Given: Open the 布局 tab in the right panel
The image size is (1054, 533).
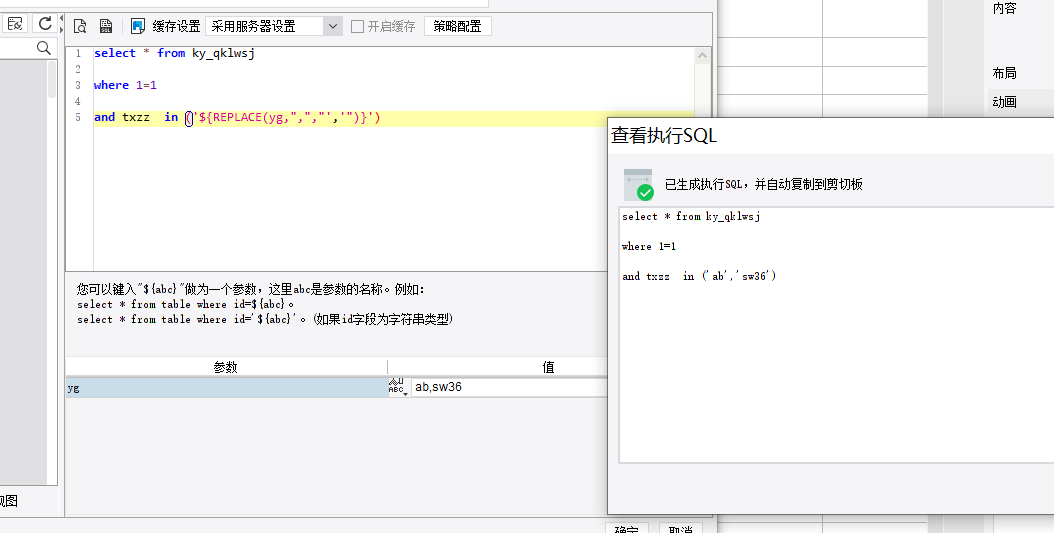Looking at the screenshot, I should pyautogui.click(x=1004, y=73).
